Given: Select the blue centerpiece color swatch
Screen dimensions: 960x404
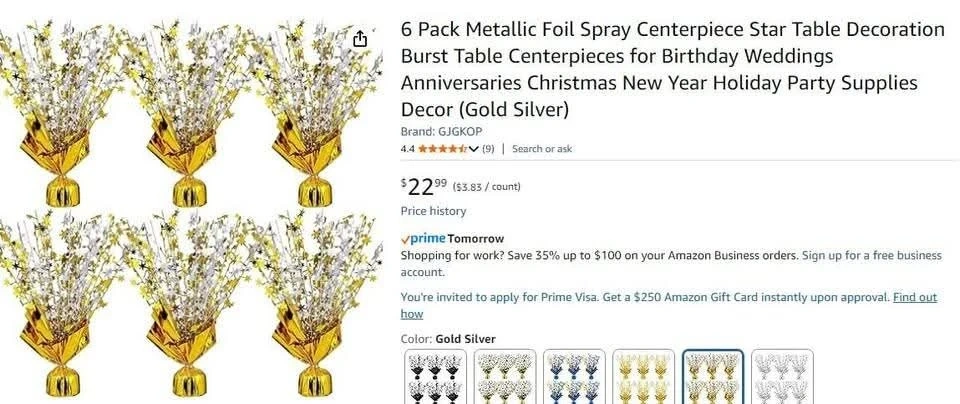Looking at the screenshot, I should pos(574,376).
